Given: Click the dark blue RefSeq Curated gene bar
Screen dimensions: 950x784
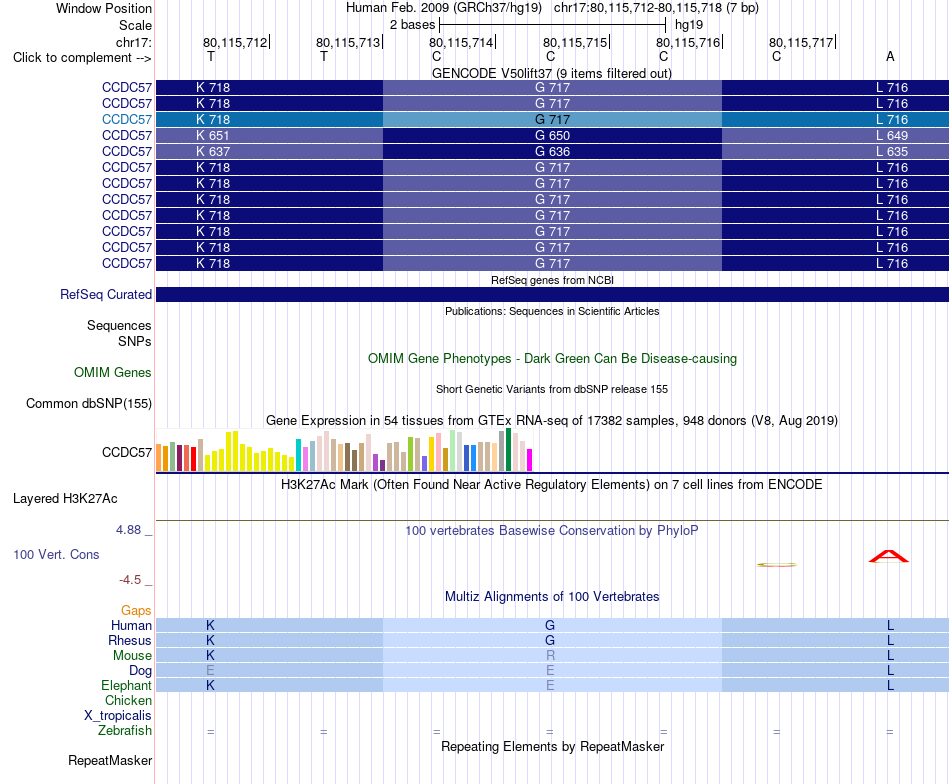Looking at the screenshot, I should point(553,294).
